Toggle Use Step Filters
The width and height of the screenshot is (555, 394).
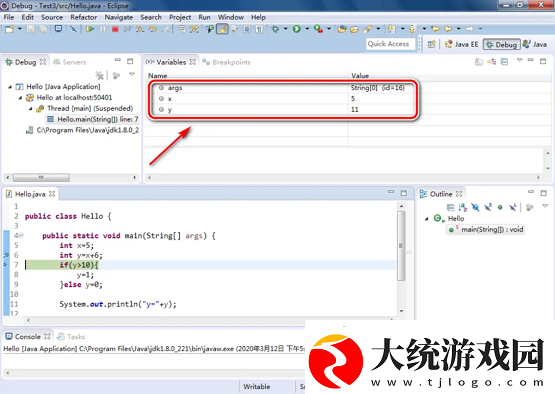pyautogui.click(x=194, y=29)
